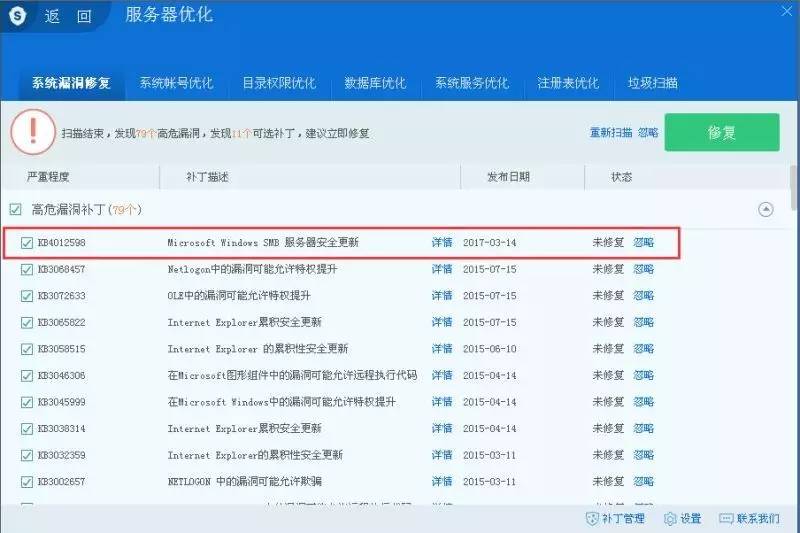Click '未修复' status for KB3058515
Screen dimensions: 800x533
click(608, 348)
